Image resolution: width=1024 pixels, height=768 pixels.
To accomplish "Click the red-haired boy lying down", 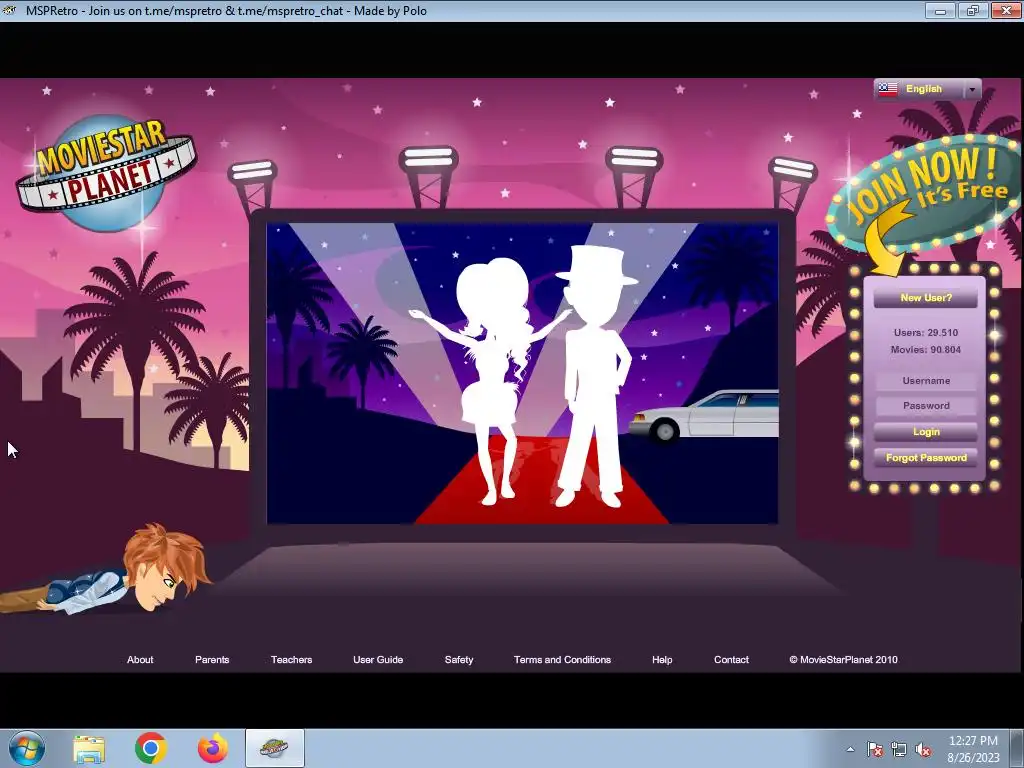I will [x=106, y=569].
